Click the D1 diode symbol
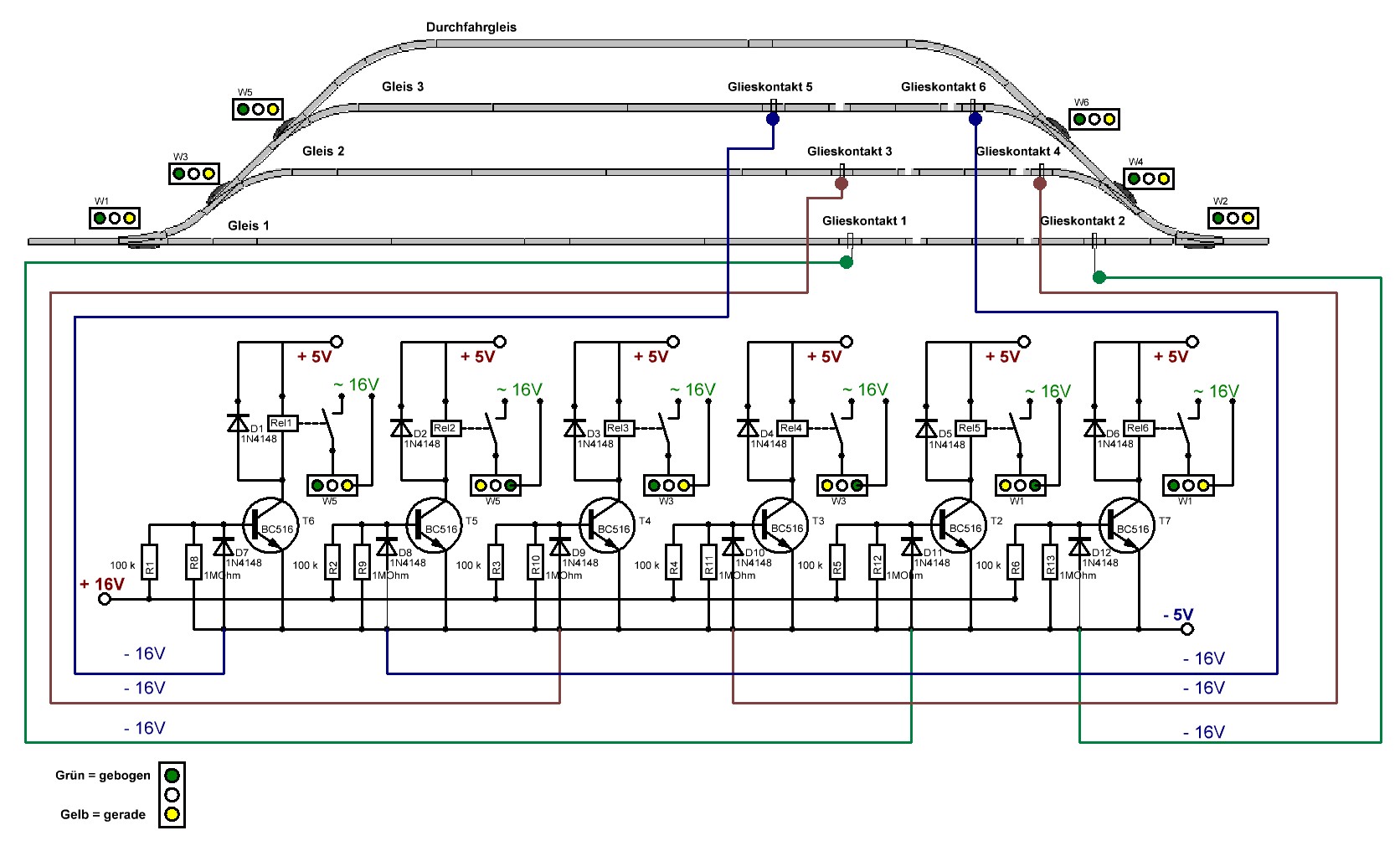 click(x=238, y=423)
